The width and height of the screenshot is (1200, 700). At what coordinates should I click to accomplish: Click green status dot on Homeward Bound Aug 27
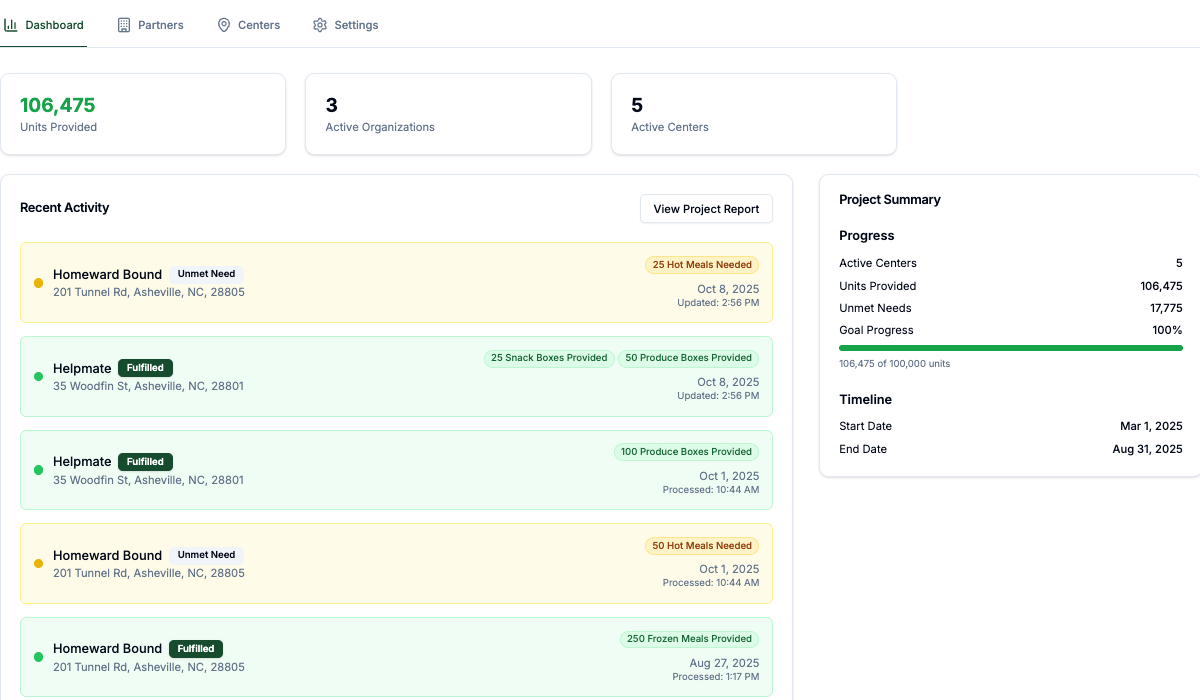(x=38, y=657)
